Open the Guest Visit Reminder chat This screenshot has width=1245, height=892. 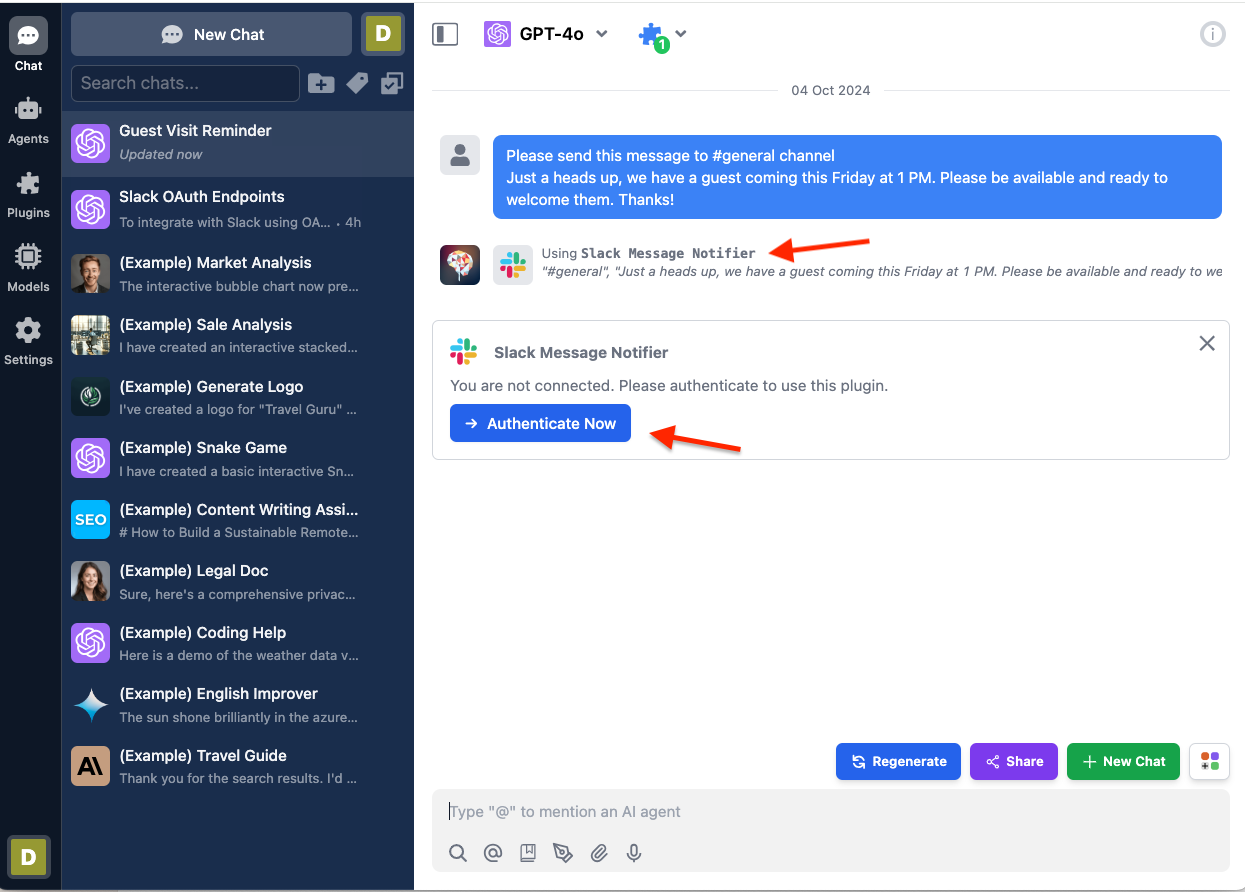(238, 142)
